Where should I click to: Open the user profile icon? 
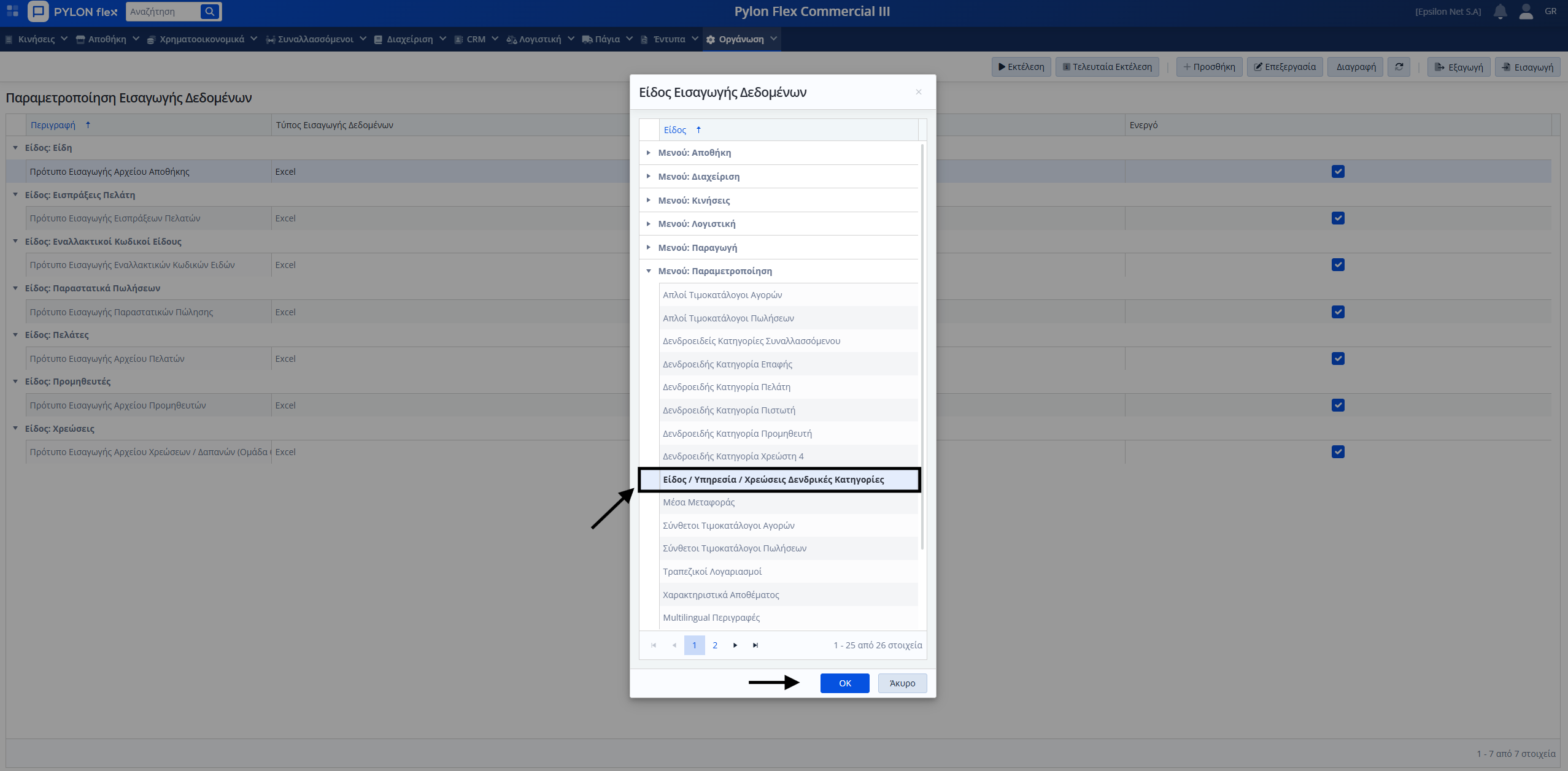click(x=1526, y=12)
